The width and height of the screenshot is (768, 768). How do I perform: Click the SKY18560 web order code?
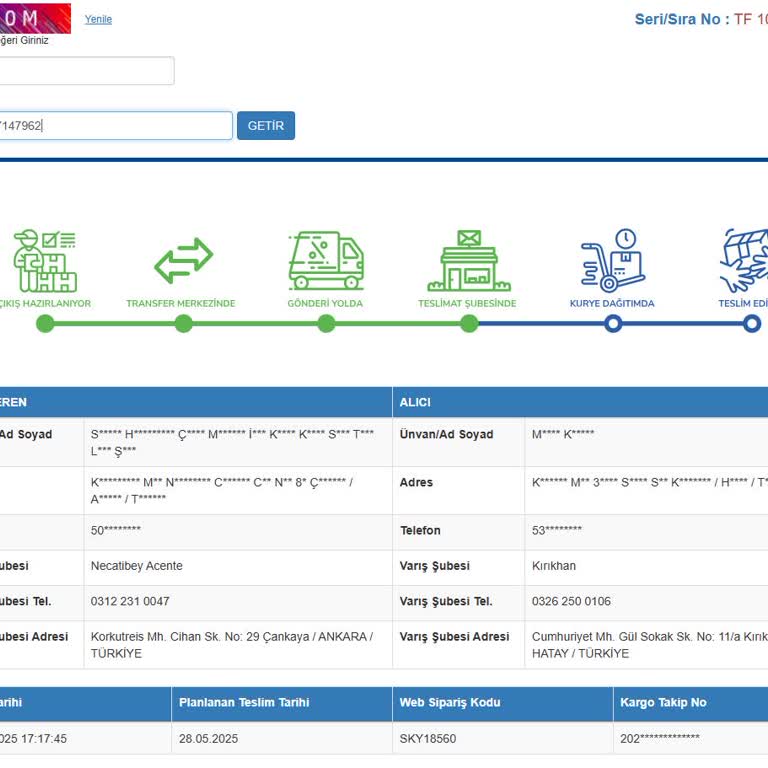pyautogui.click(x=428, y=738)
